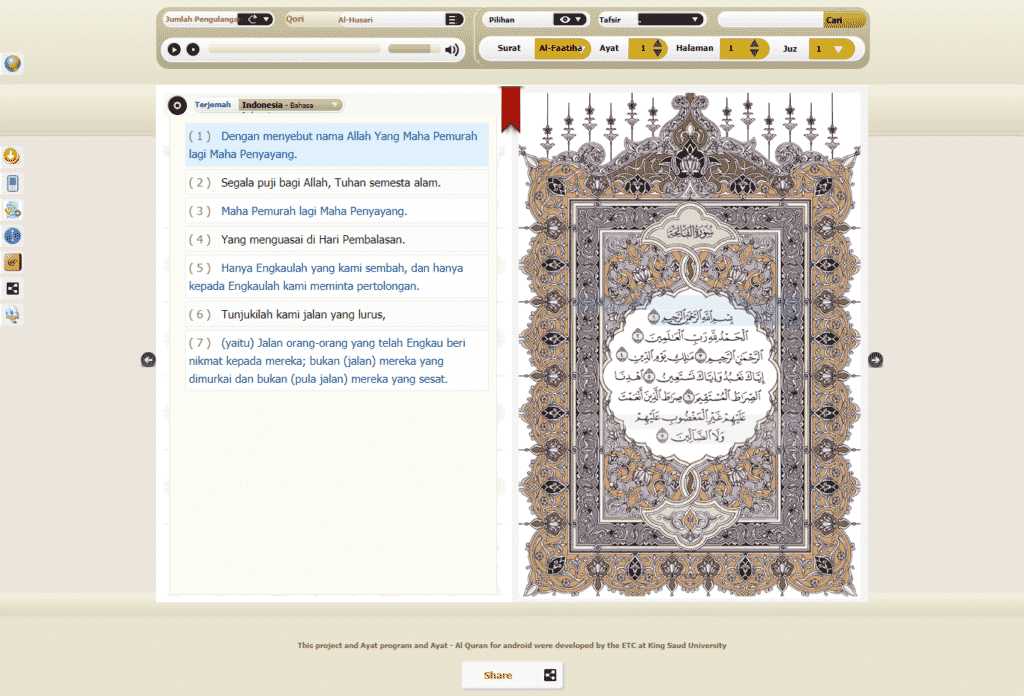Open the mobile phone app icon

pos(12,183)
